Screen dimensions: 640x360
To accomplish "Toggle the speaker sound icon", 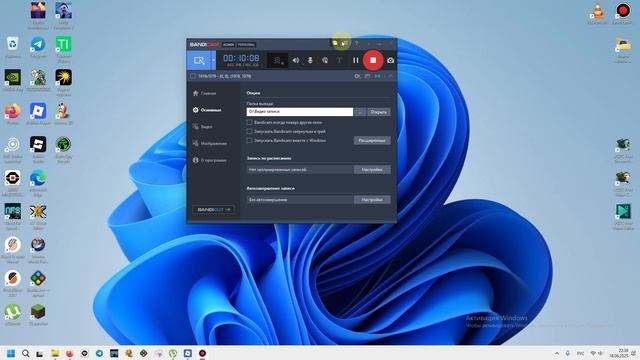I will [x=296, y=60].
